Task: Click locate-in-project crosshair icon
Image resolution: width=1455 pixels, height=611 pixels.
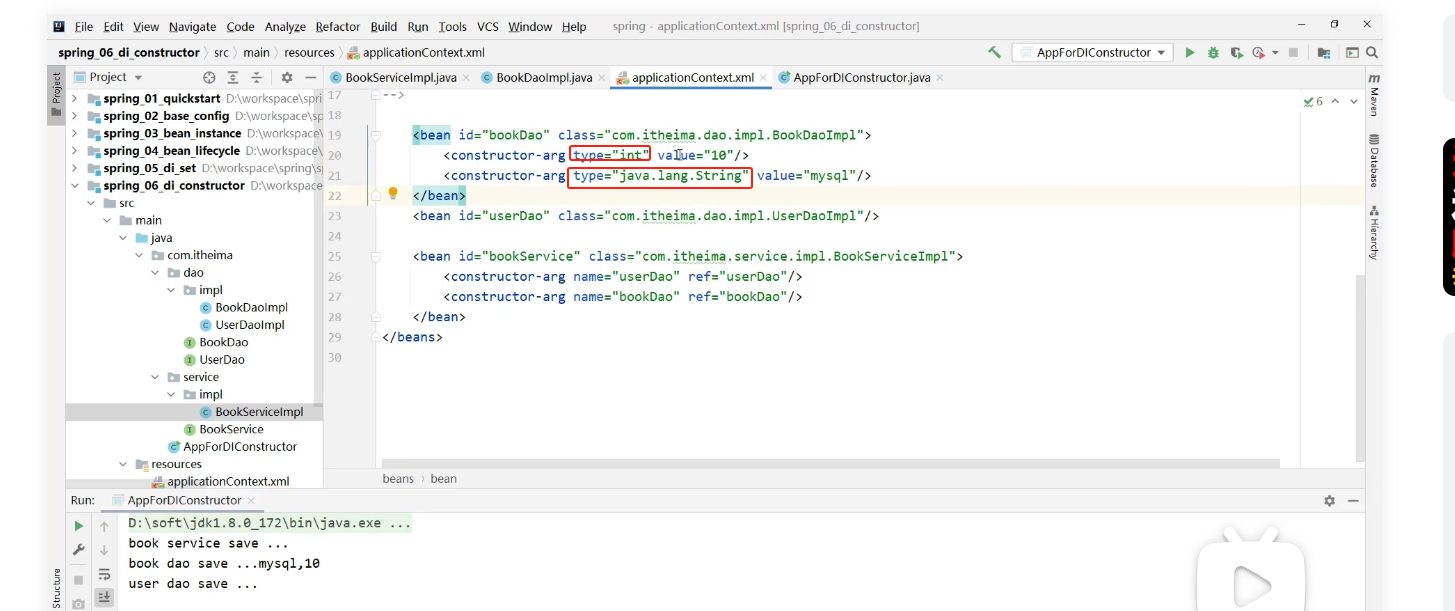Action: (209, 77)
